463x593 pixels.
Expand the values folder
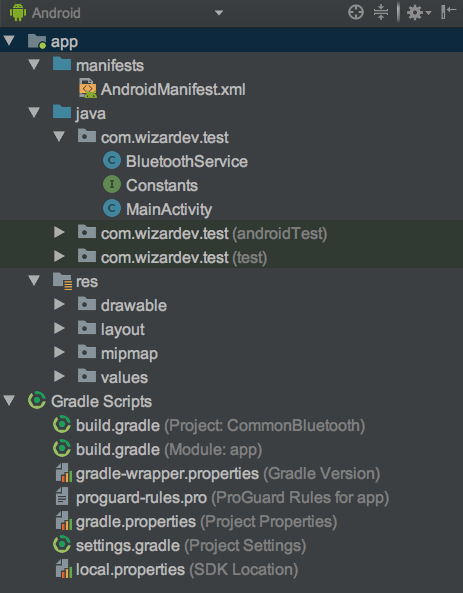[59, 376]
